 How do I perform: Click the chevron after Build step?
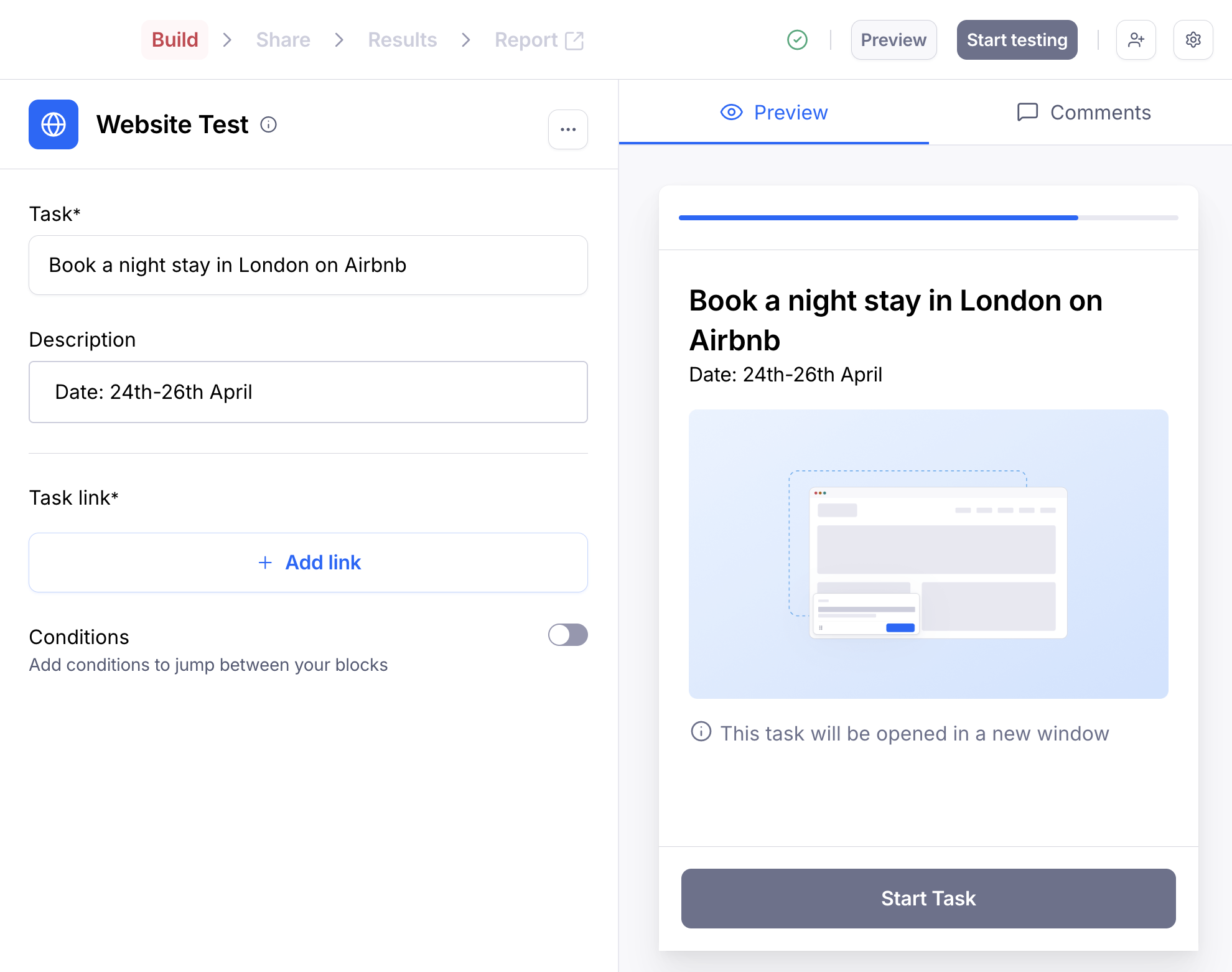click(227, 40)
